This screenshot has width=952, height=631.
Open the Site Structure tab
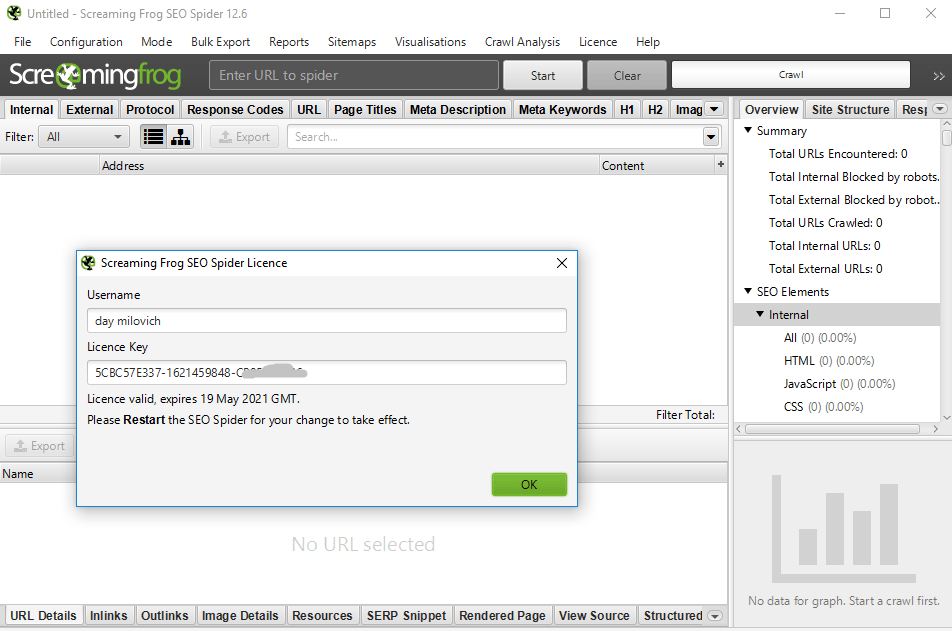coord(850,109)
